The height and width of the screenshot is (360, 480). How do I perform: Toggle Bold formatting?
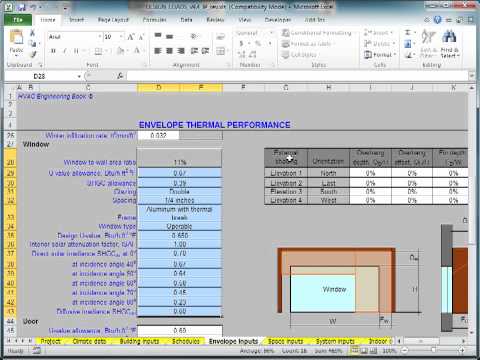[x=53, y=51]
